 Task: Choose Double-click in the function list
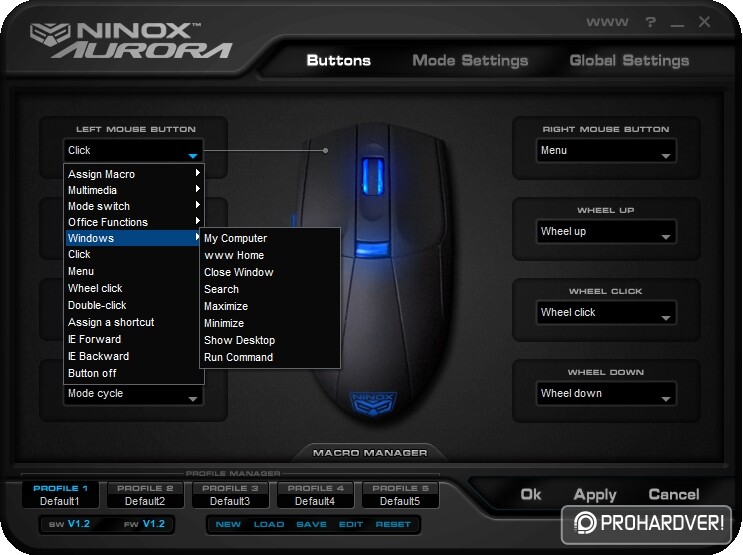(134, 305)
